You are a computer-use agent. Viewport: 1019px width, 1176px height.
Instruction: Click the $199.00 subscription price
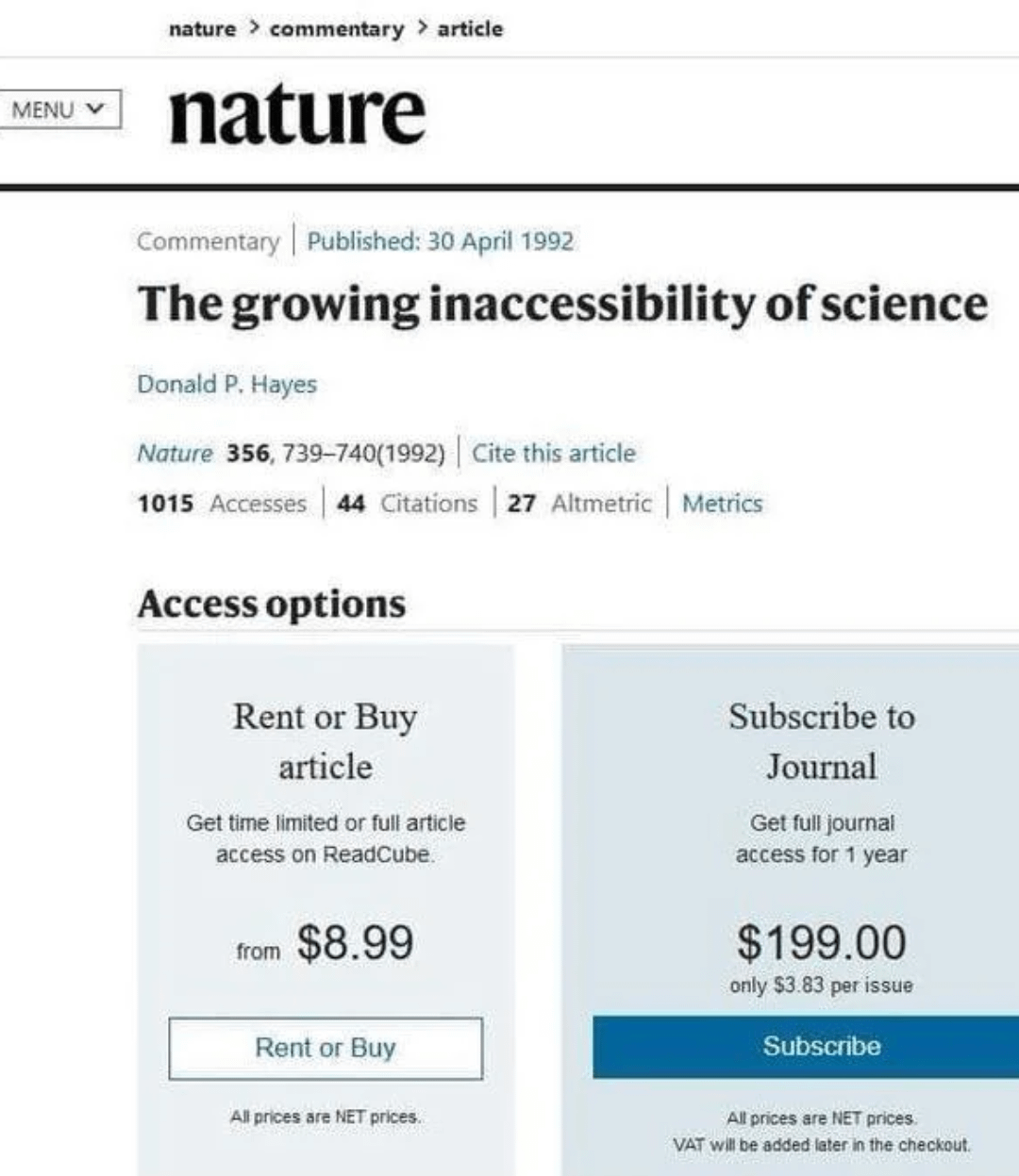[821, 943]
